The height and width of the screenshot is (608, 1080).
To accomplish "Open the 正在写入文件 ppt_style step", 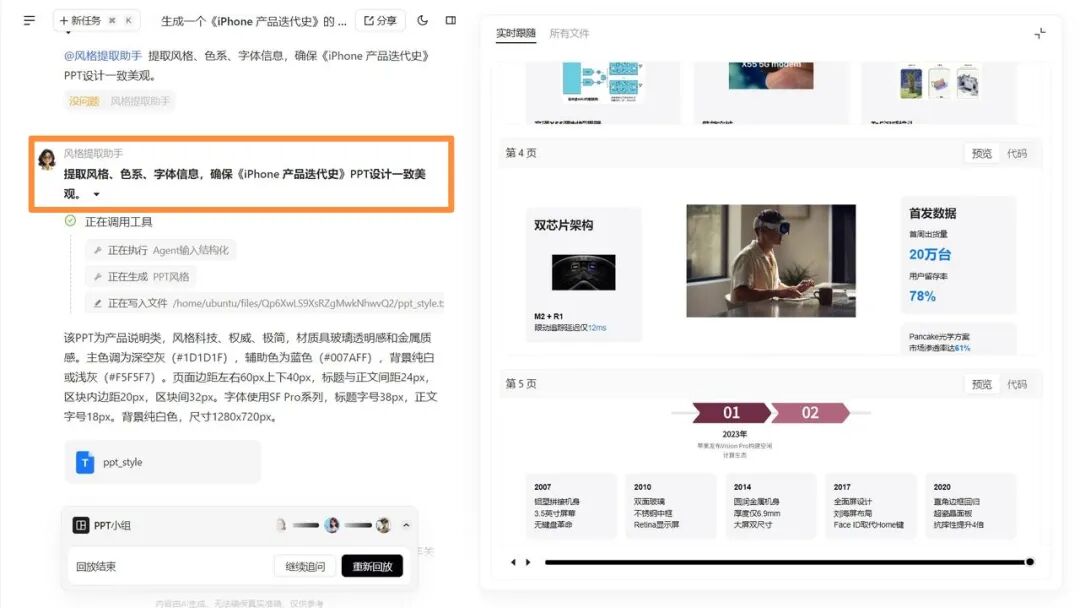I will (265, 303).
